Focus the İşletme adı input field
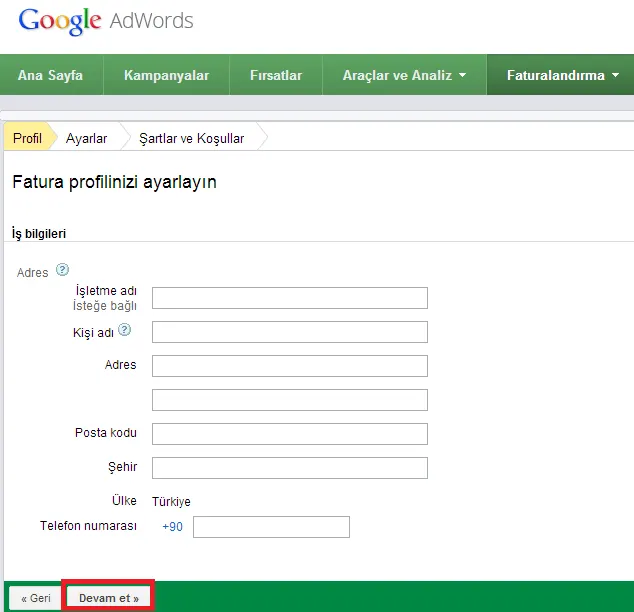Screen dimensions: 634x612 point(290,298)
